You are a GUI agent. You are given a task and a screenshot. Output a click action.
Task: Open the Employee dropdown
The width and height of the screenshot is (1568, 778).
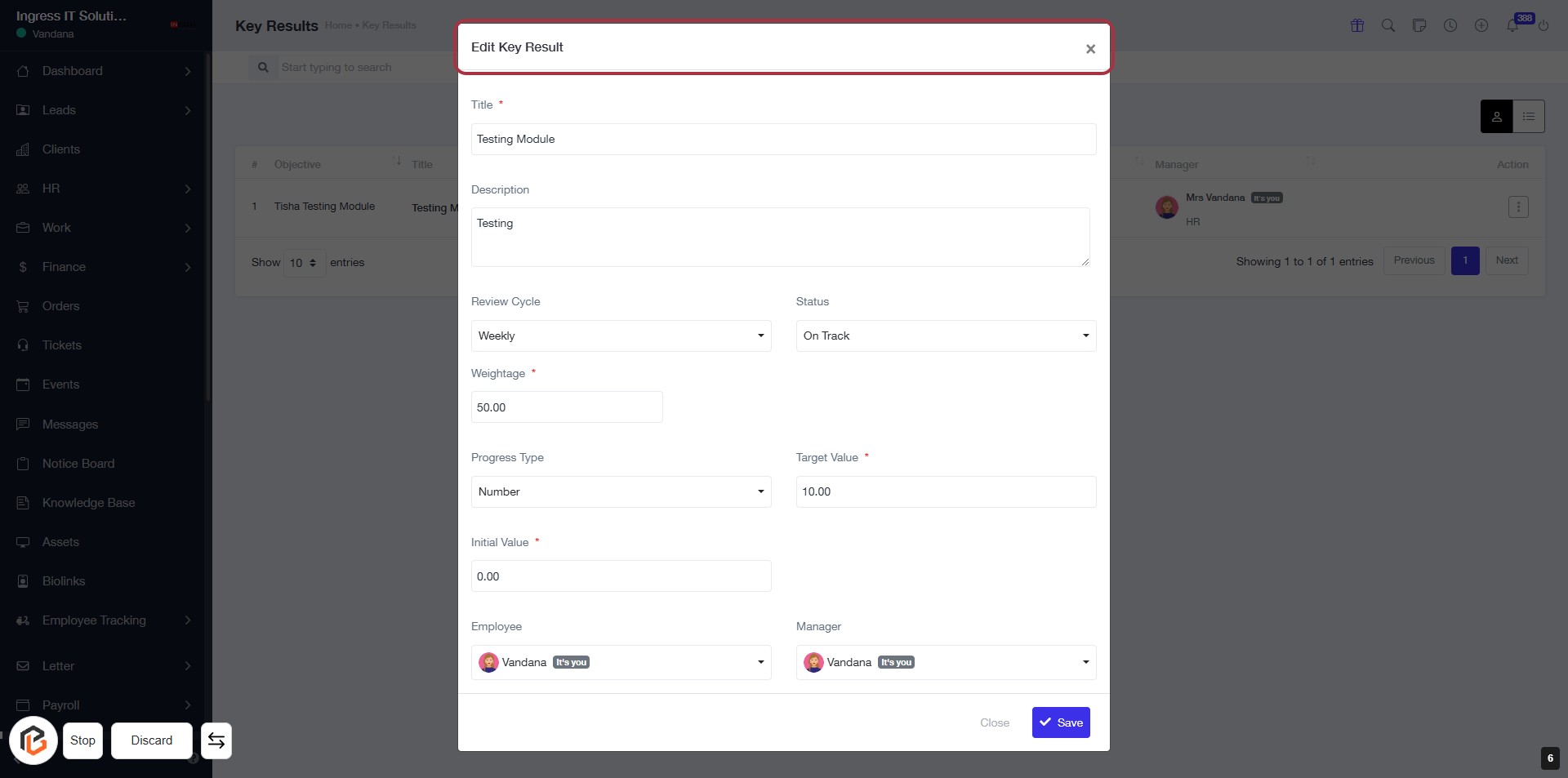[x=621, y=662]
